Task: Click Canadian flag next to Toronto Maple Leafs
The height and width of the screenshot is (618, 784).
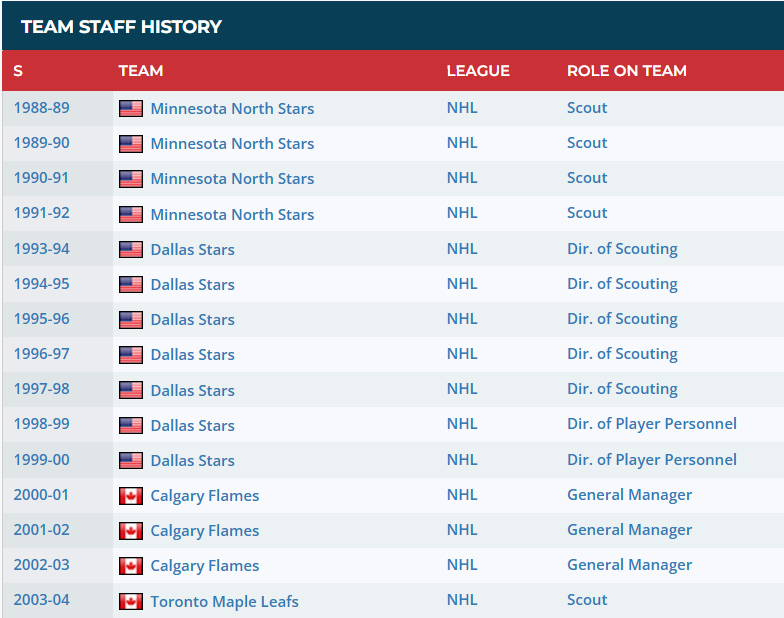Action: [x=131, y=602]
